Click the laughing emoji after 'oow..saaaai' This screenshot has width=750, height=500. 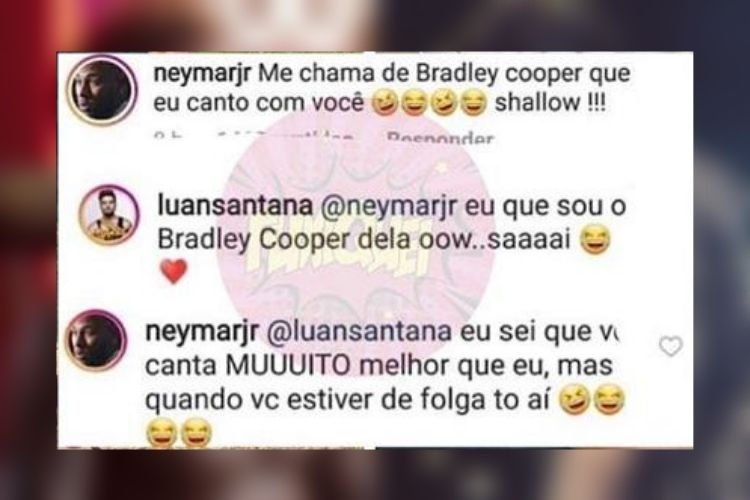[x=596, y=241]
